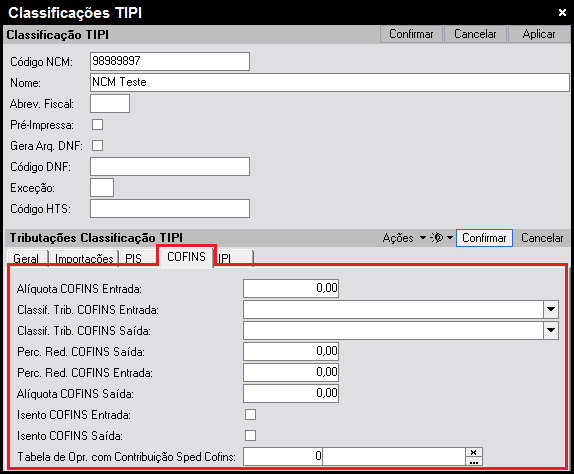This screenshot has height=474, width=574.
Task: Click Sped Cofins code field showing 0
Action: click(x=283, y=456)
